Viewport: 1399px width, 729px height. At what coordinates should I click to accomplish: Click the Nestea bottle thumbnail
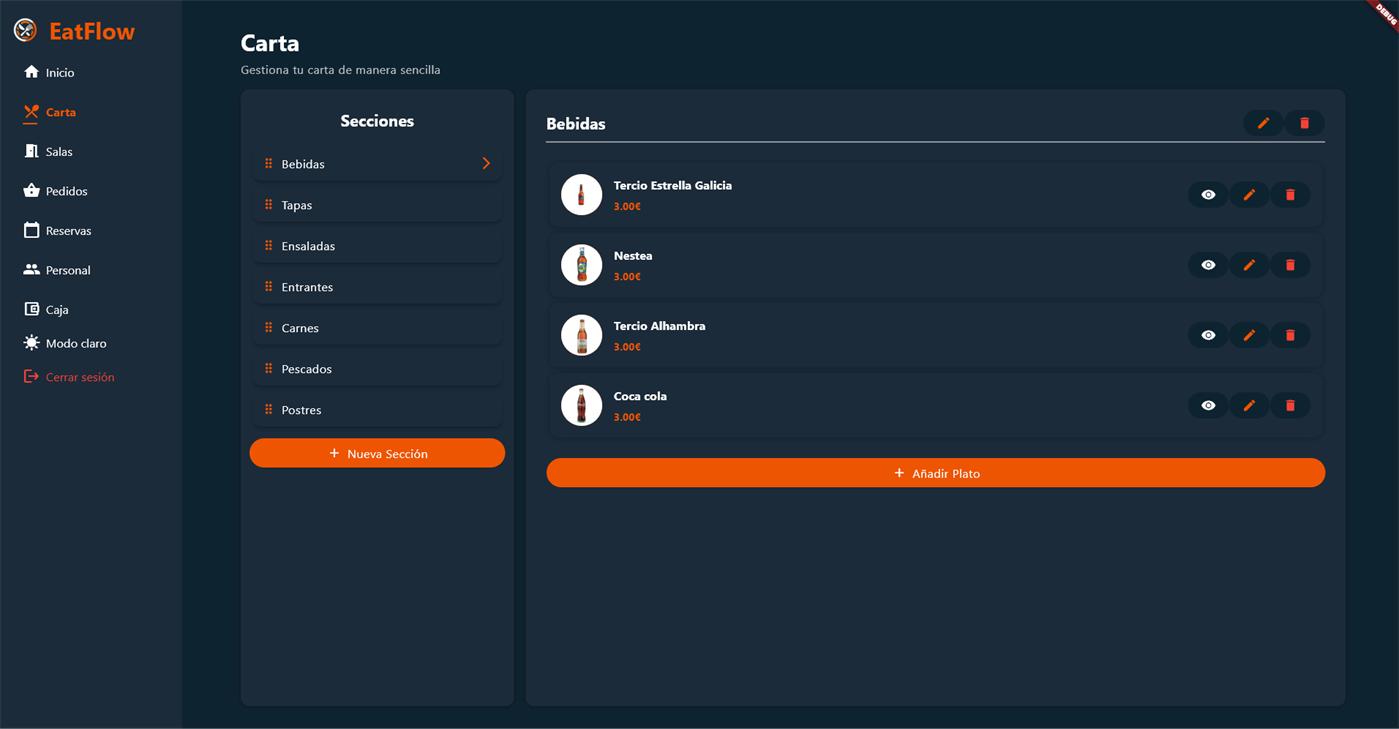click(581, 265)
